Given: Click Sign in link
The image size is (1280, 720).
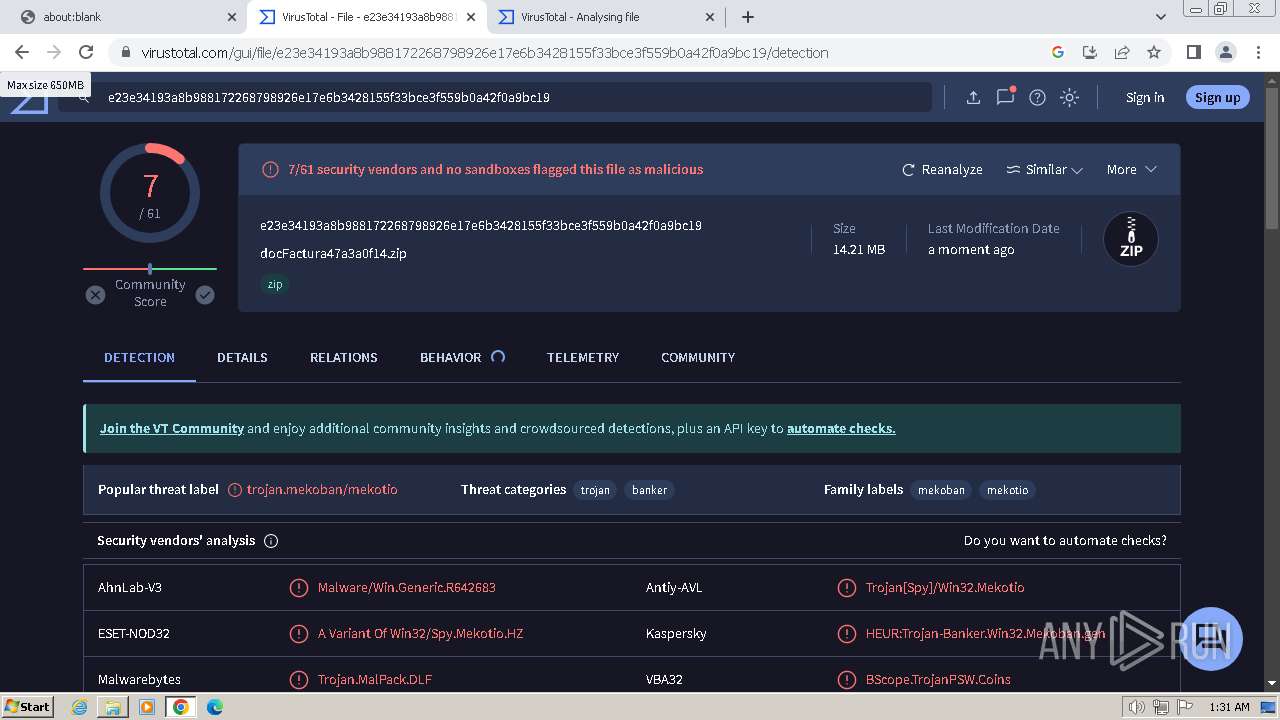Looking at the screenshot, I should [1145, 97].
